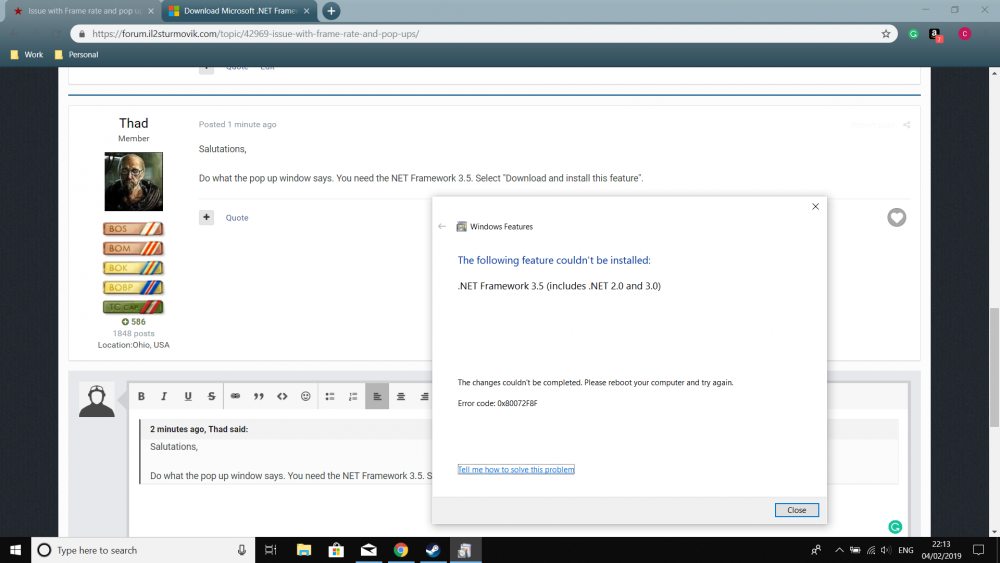The width and height of the screenshot is (1000, 563).
Task: Click 'Tell me how to solve this problem' link
Action: point(516,470)
